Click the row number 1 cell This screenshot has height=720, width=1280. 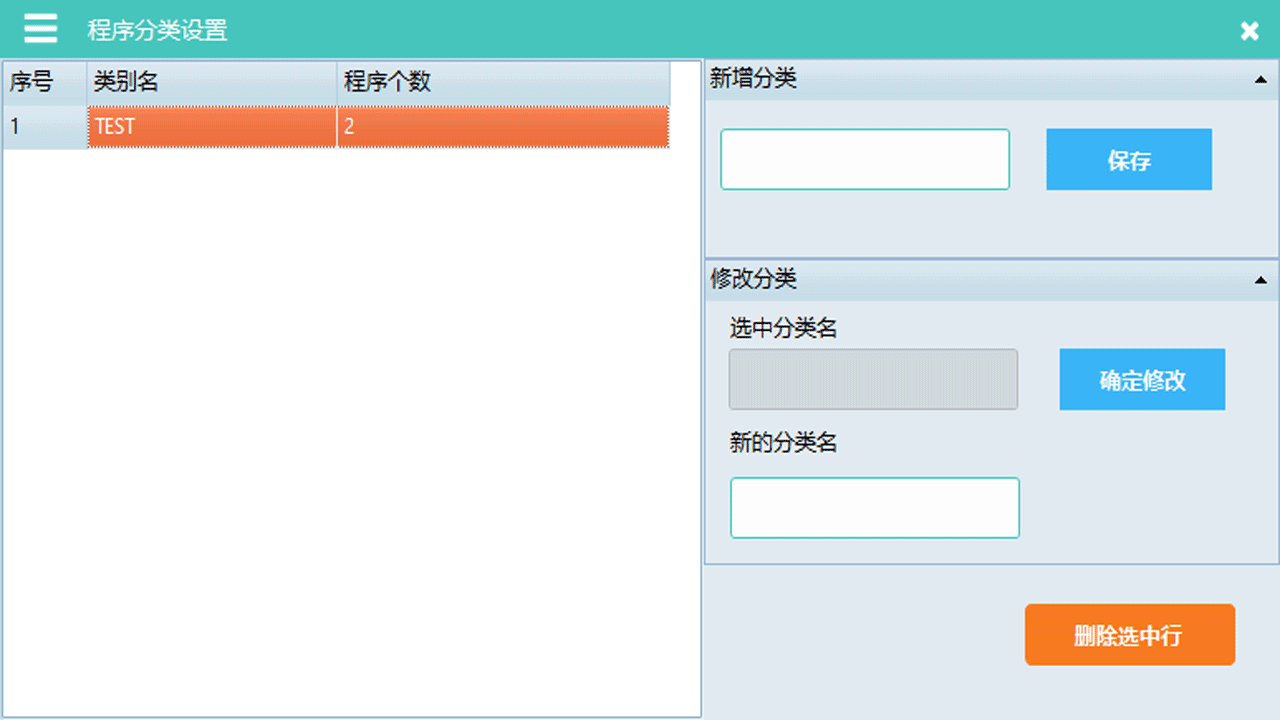click(x=43, y=127)
